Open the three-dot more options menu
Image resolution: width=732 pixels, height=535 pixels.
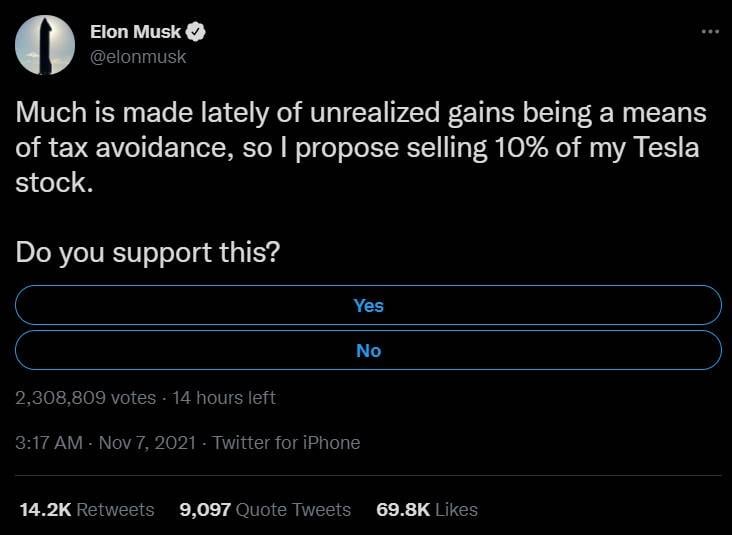711,32
